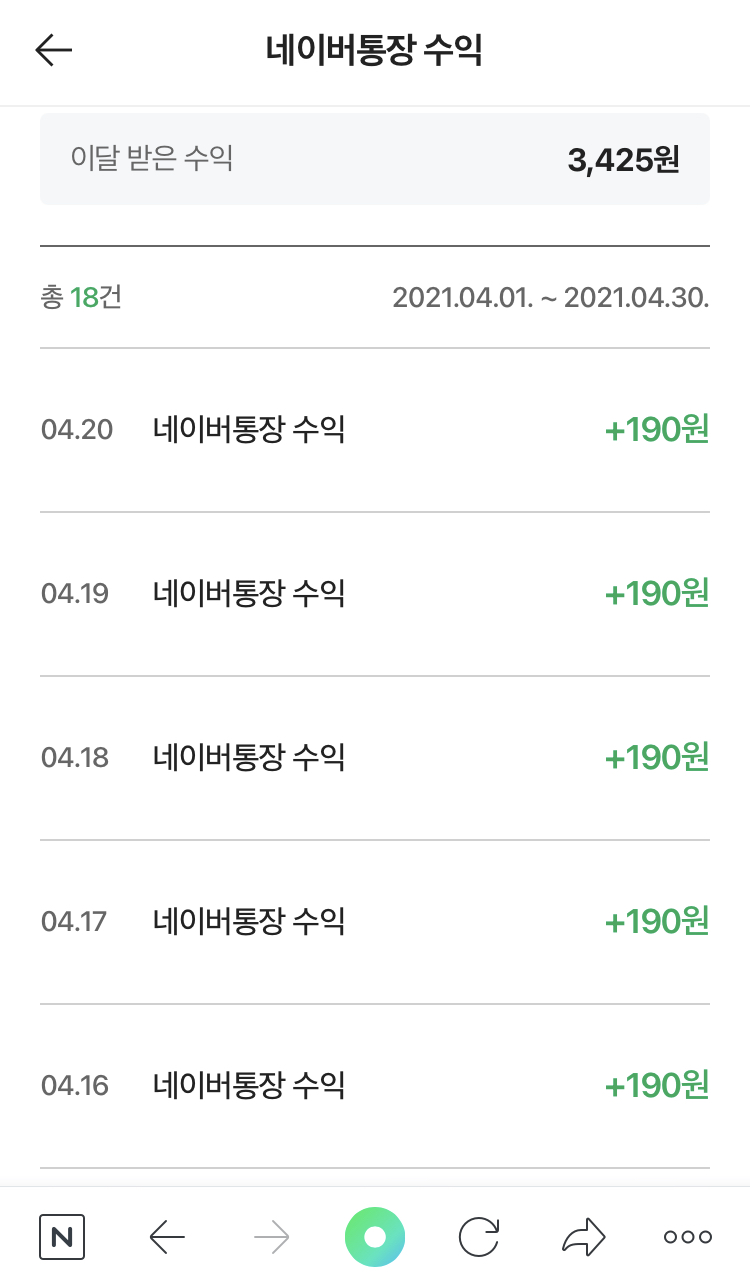Tap the 총 18건 count label
The height and width of the screenshot is (1287, 750).
81,298
